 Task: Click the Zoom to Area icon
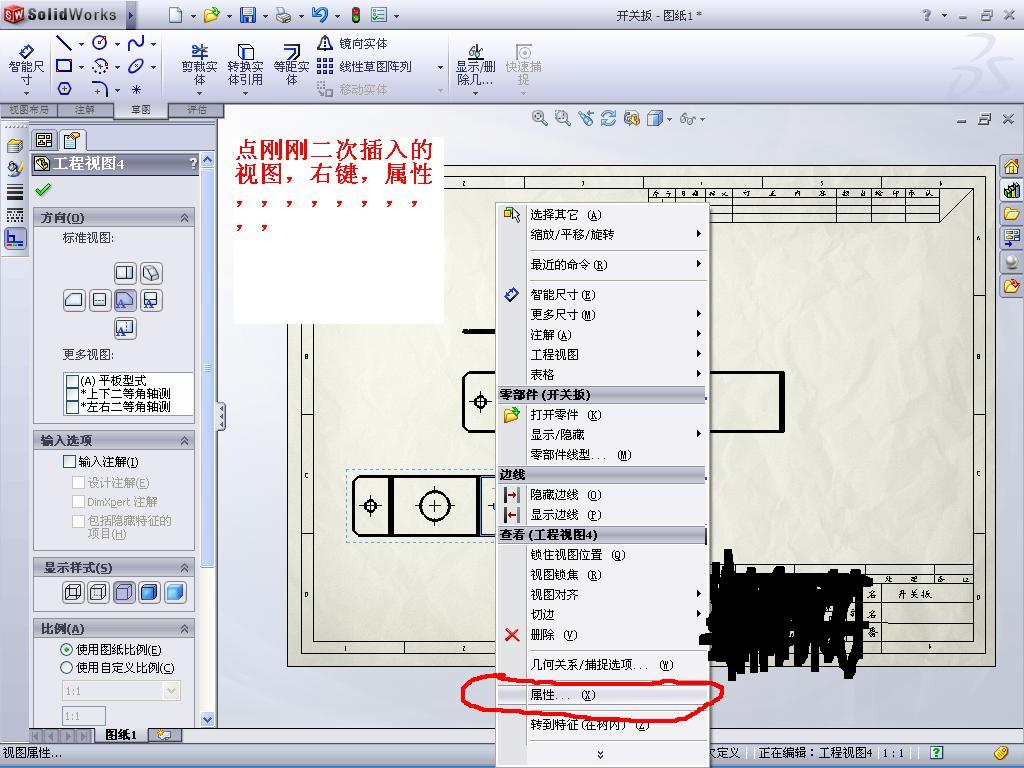click(x=562, y=118)
